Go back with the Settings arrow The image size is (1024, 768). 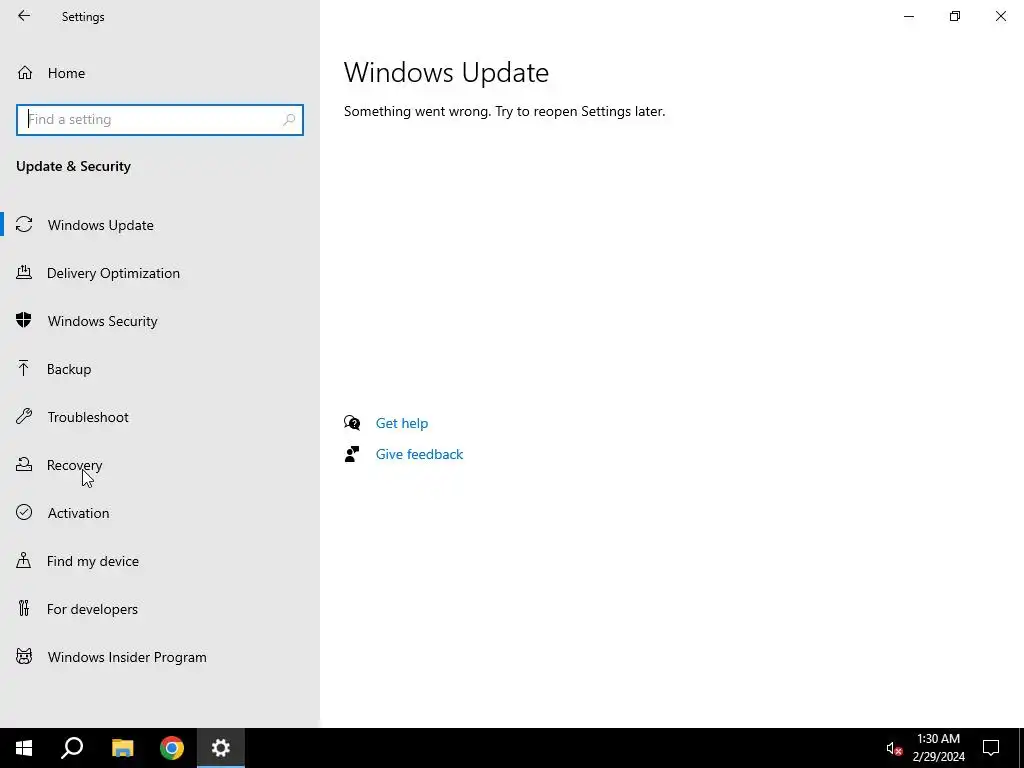tap(24, 16)
